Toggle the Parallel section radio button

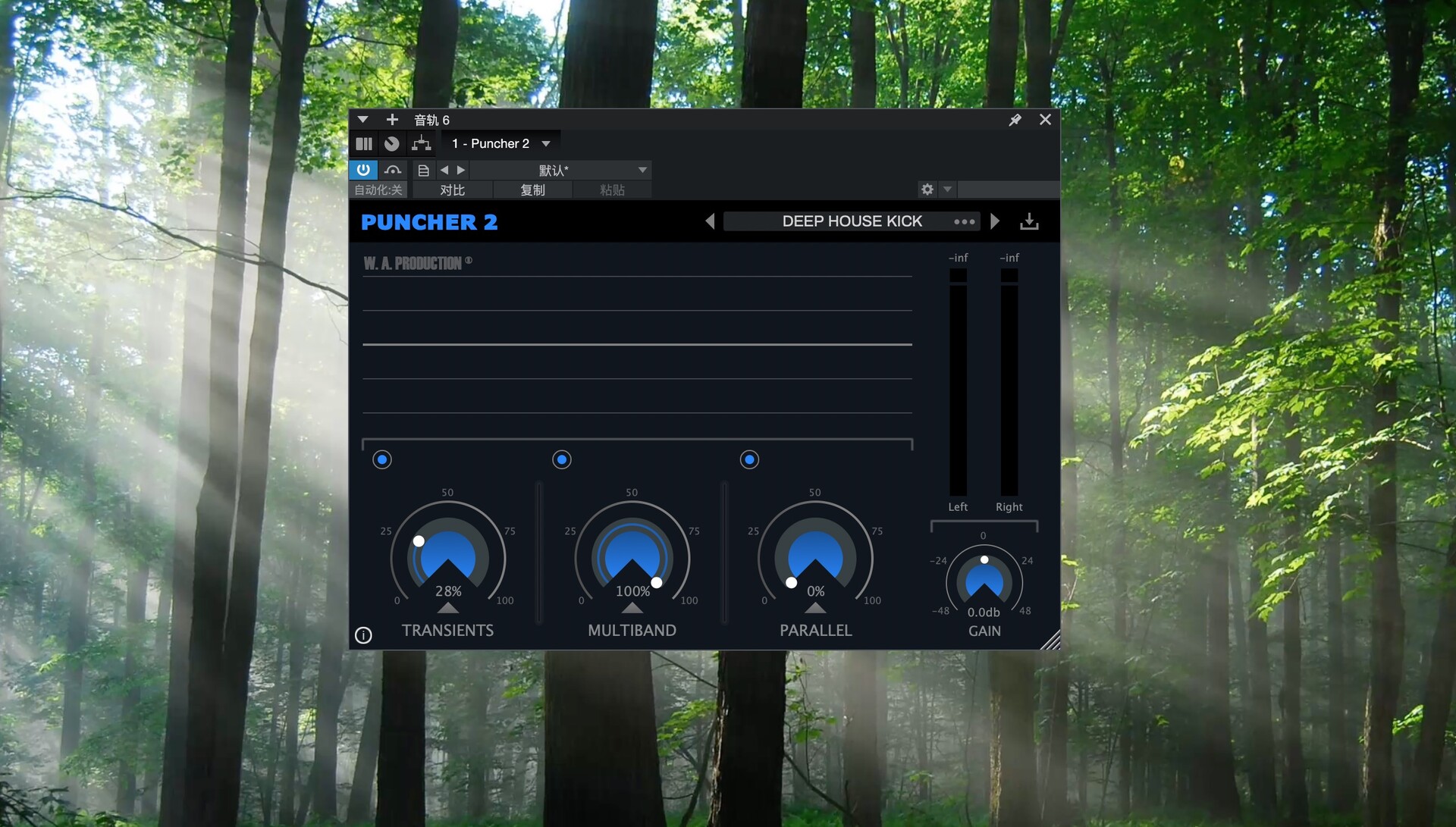pyautogui.click(x=749, y=459)
